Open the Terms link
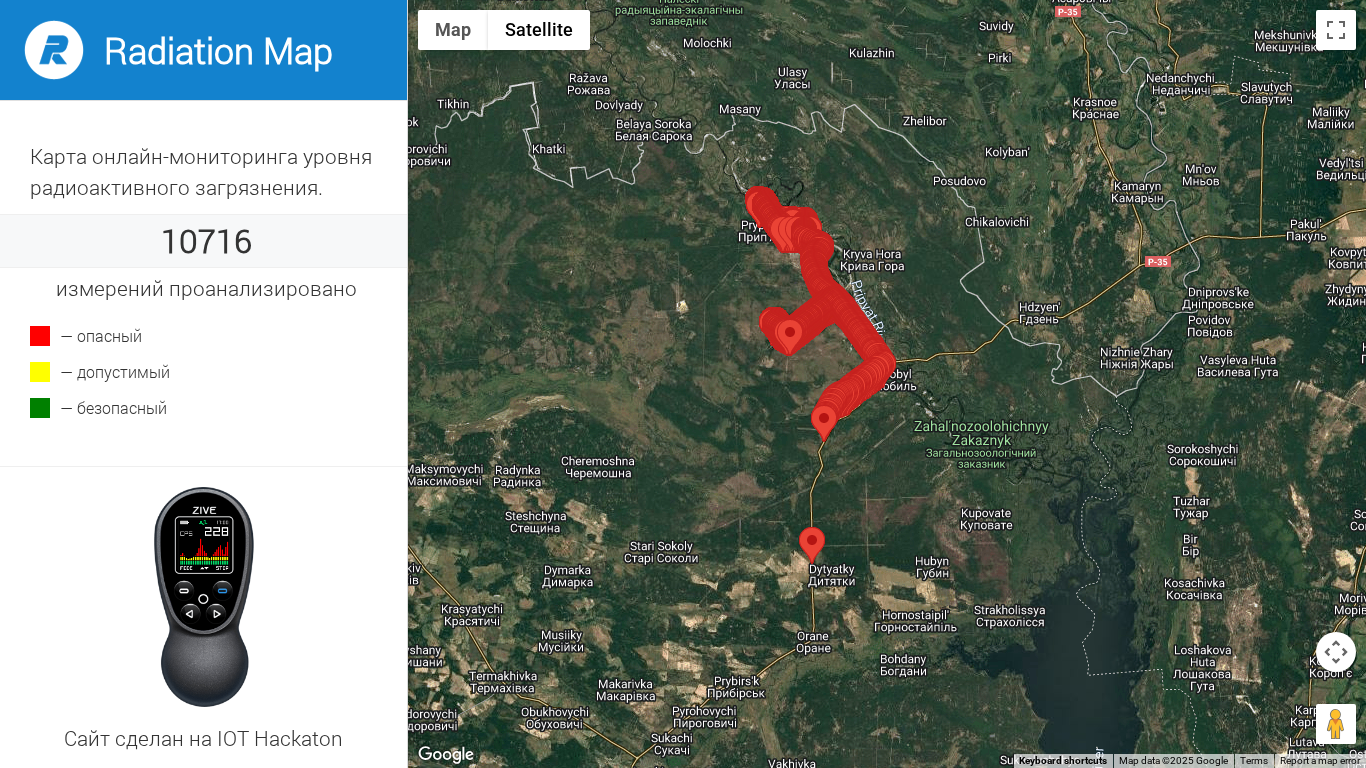The height and width of the screenshot is (768, 1366). (1254, 761)
